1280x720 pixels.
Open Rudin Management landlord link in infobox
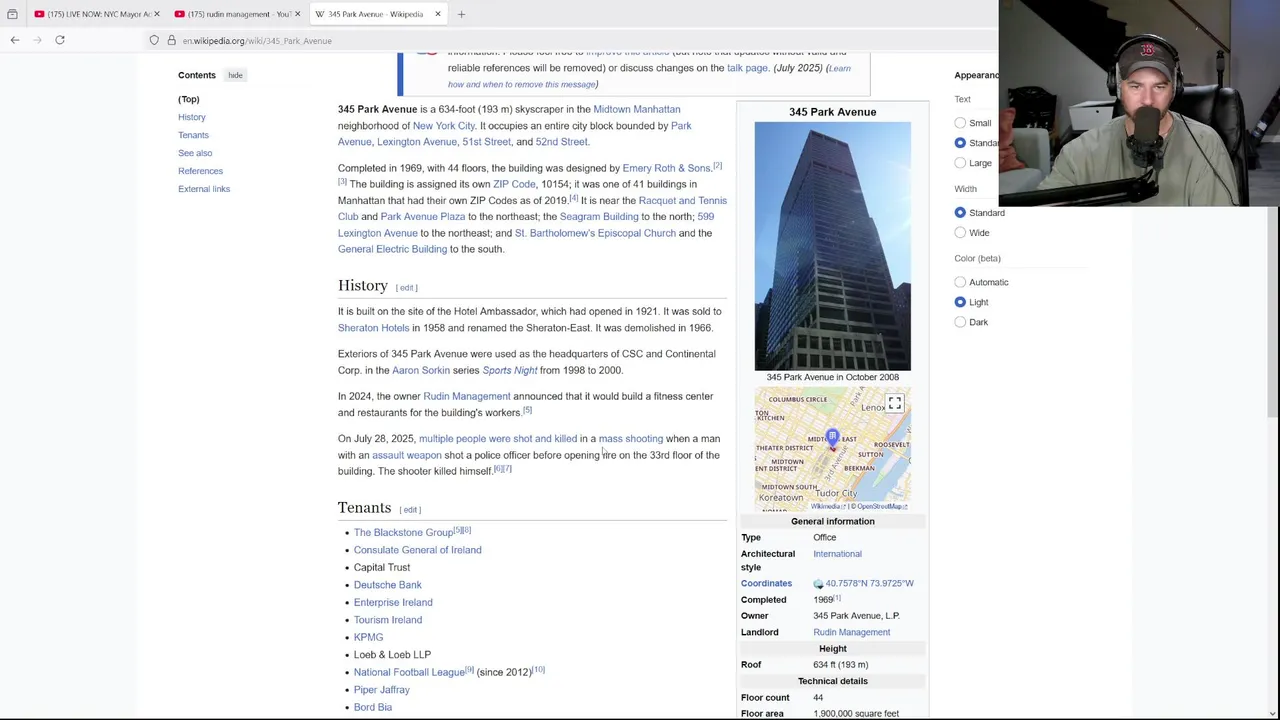tap(851, 632)
